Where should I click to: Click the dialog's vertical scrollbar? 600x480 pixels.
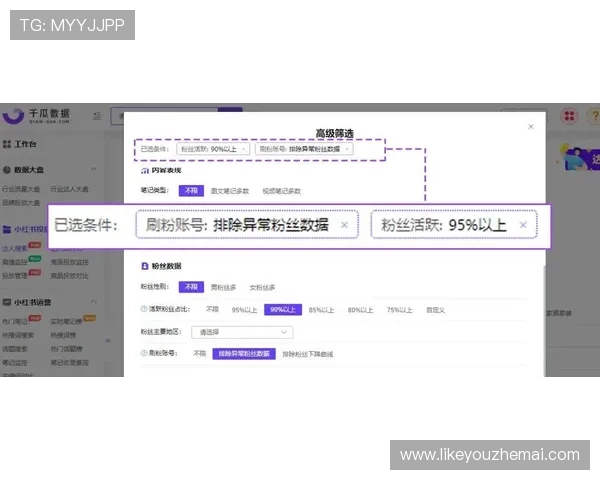pyautogui.click(x=544, y=320)
